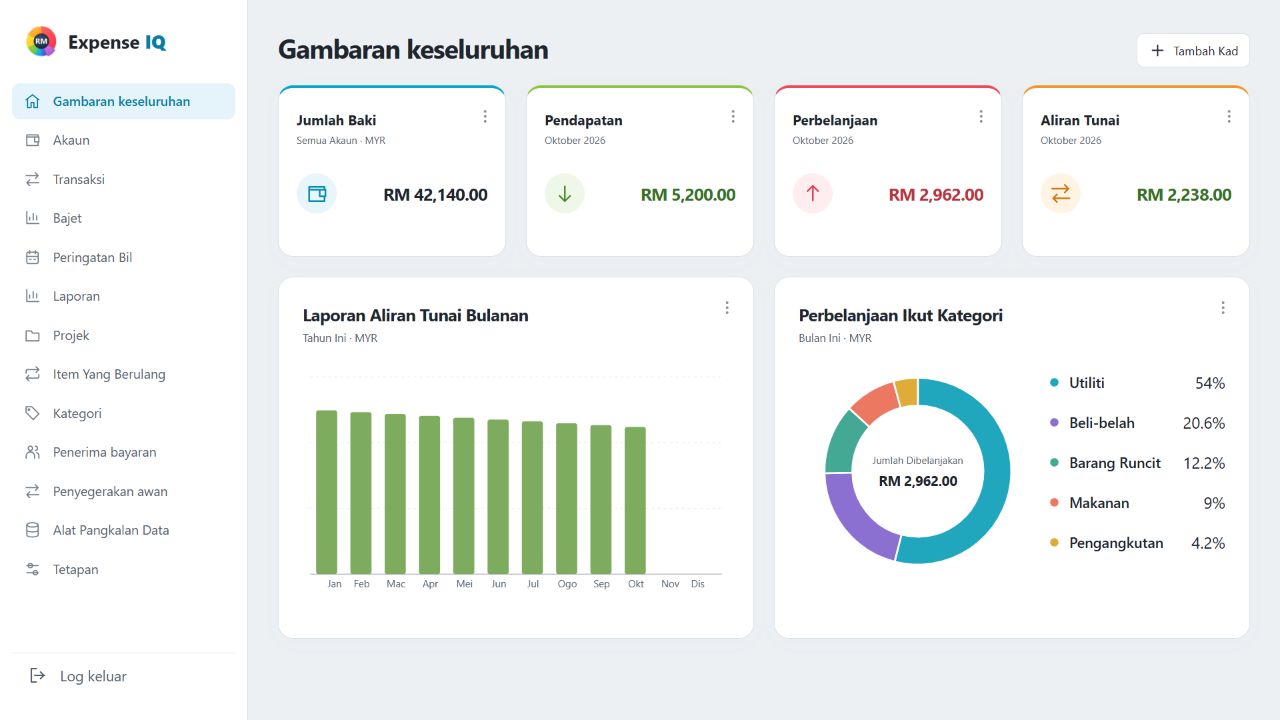The height and width of the screenshot is (720, 1280).
Task: Click the down arrow icon in Pendapatan card
Action: click(565, 194)
